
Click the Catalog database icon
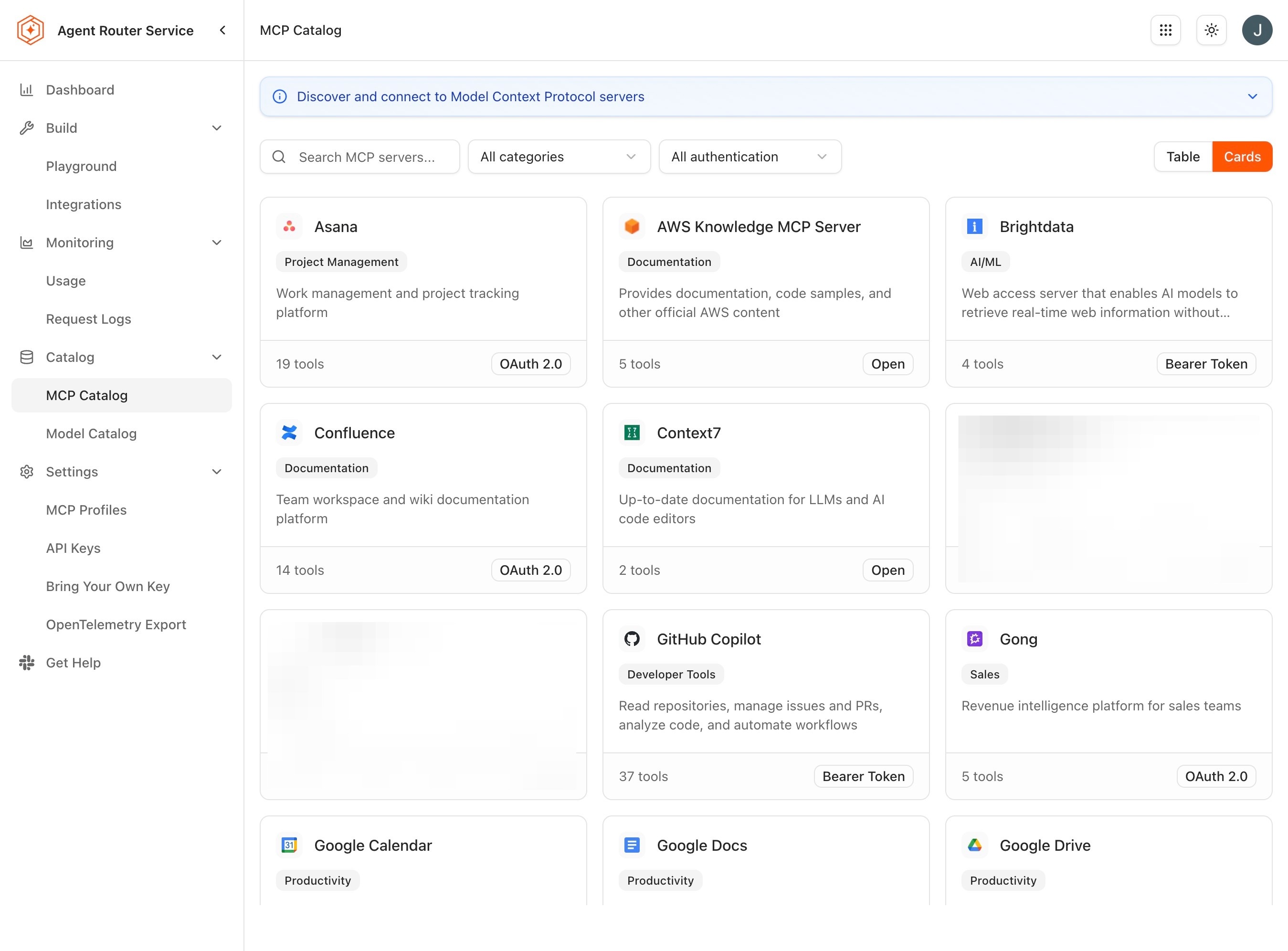click(26, 357)
